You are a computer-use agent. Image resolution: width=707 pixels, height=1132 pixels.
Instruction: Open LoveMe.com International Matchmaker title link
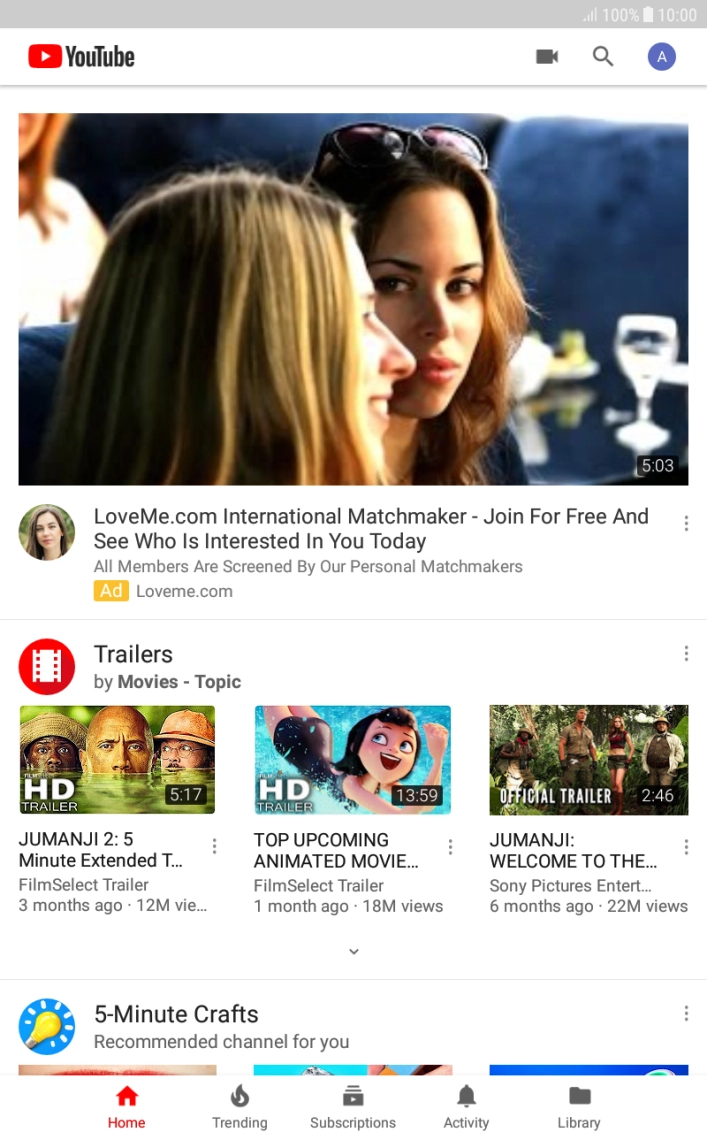tap(371, 529)
